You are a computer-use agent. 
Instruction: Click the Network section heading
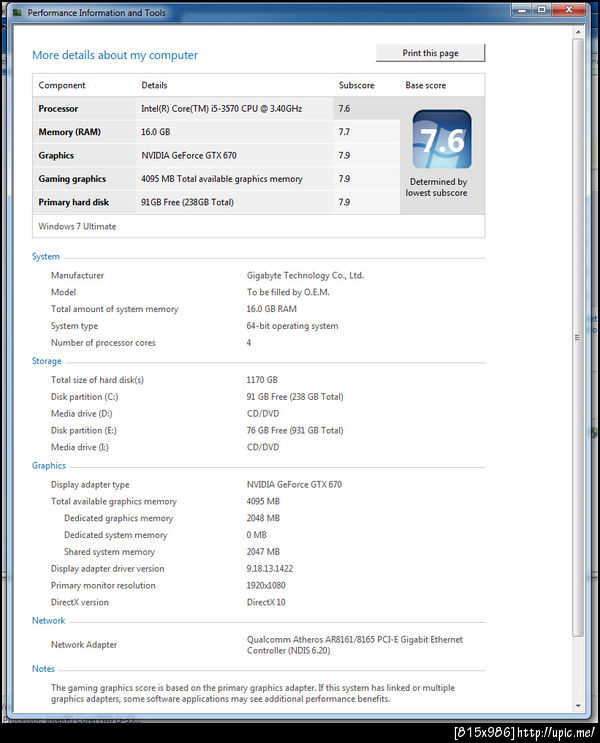click(x=48, y=620)
